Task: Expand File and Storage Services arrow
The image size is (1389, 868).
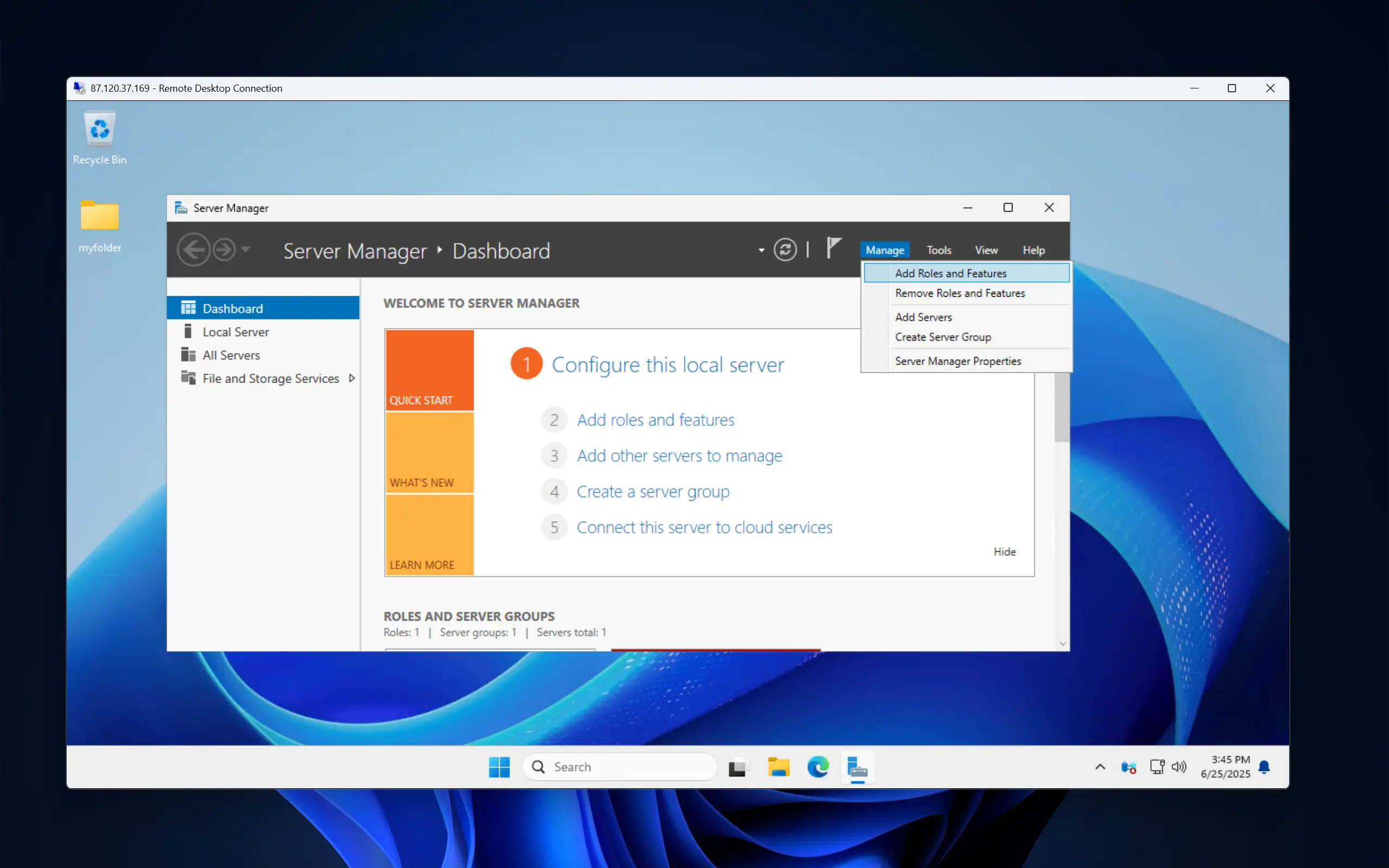Action: click(x=352, y=378)
